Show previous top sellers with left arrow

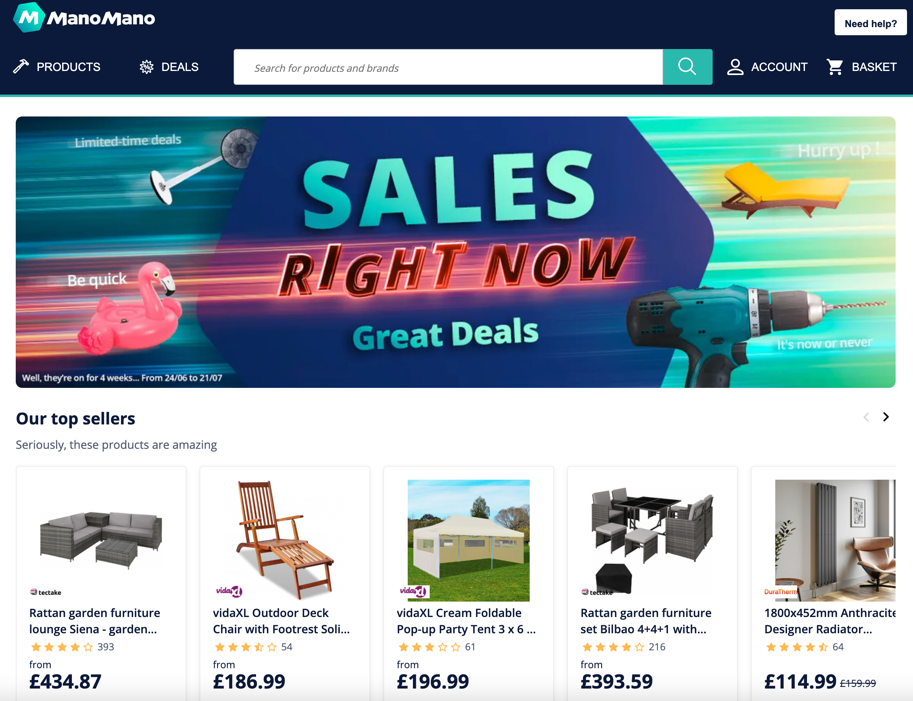point(866,417)
